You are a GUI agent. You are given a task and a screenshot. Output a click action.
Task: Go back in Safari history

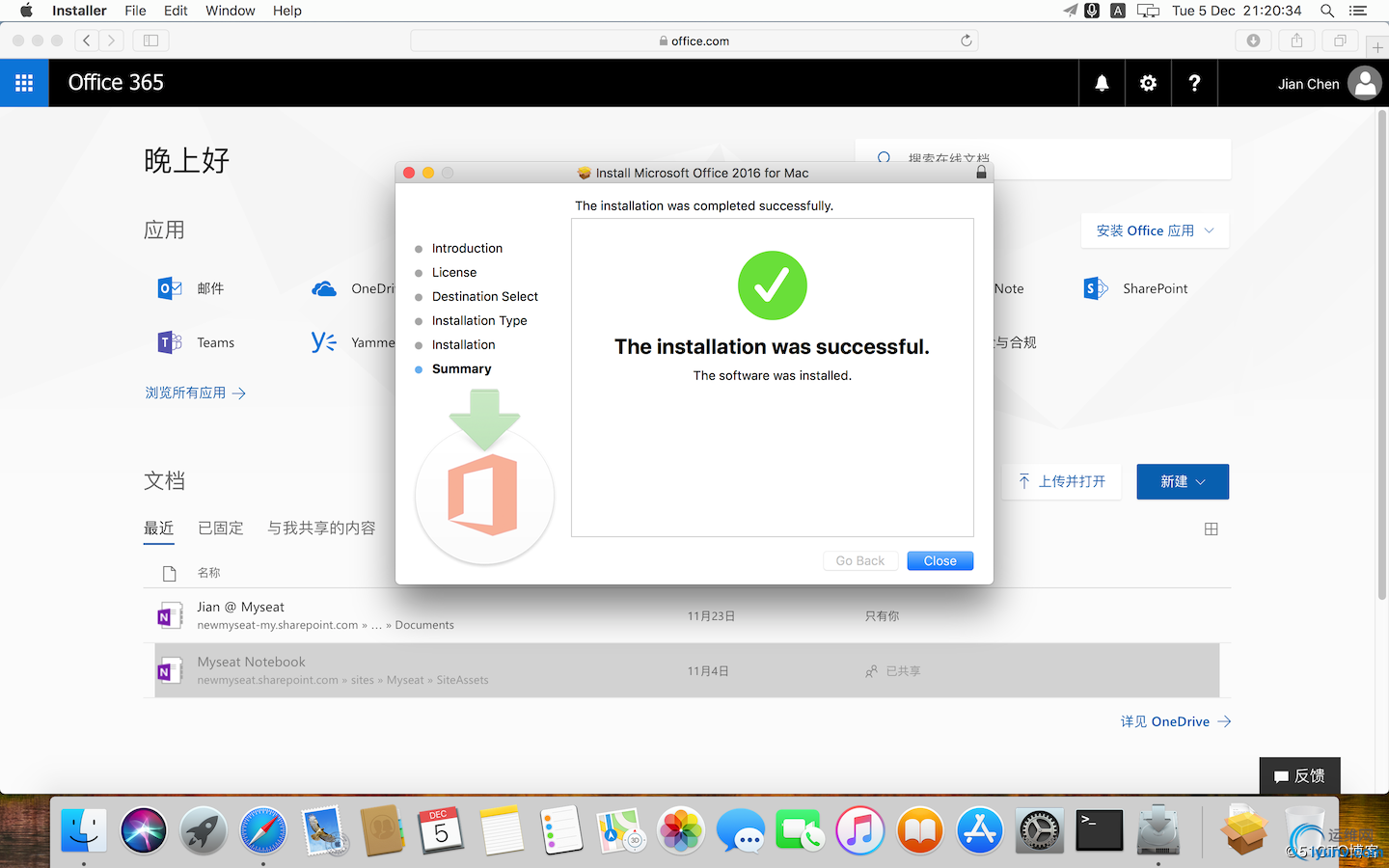87,41
